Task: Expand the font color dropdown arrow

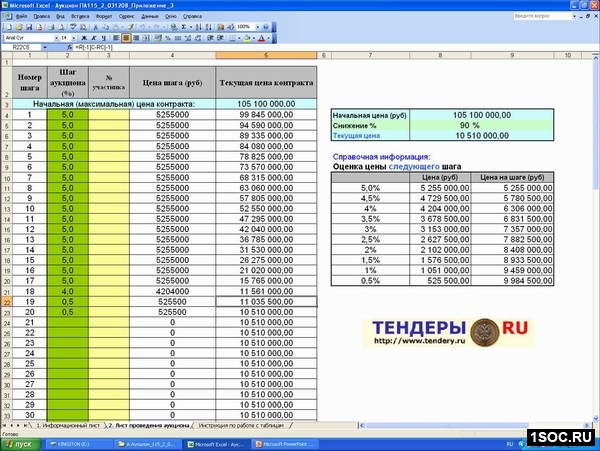Action: coord(269,38)
